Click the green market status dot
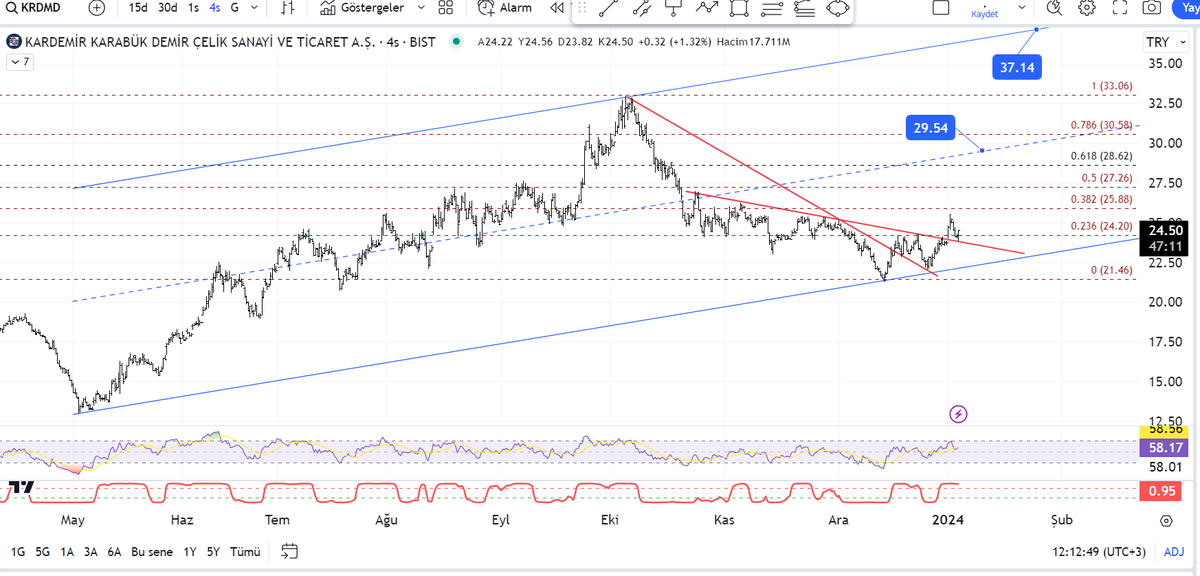Viewport: 1200px width, 576px height. (x=457, y=42)
